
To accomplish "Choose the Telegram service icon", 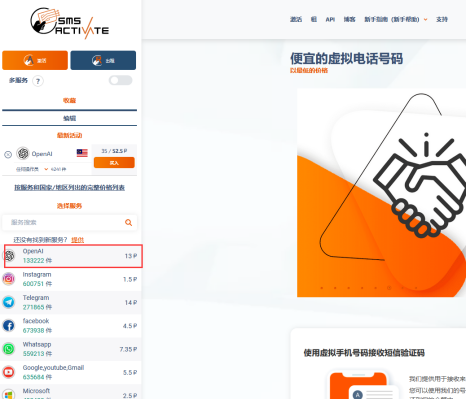I will (x=9, y=302).
